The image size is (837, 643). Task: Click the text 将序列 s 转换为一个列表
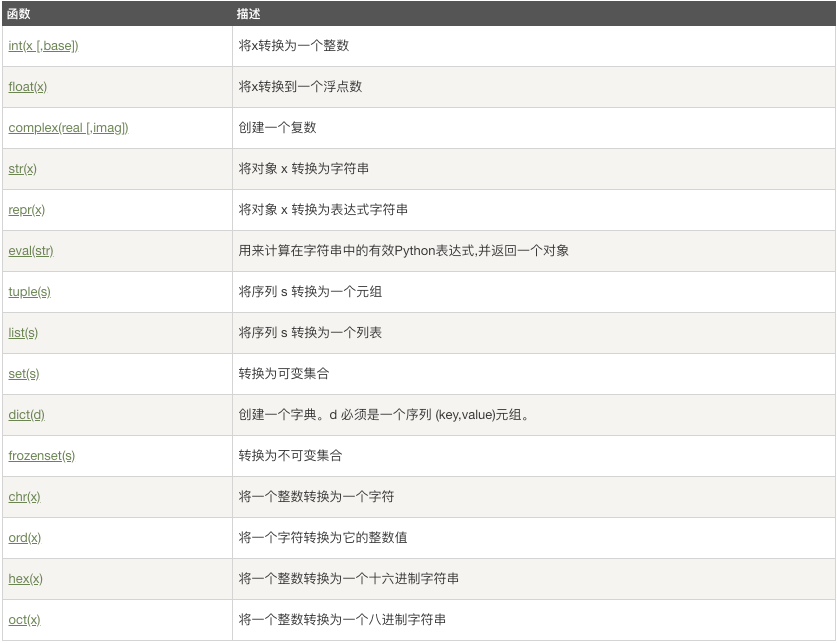pyautogui.click(x=310, y=333)
